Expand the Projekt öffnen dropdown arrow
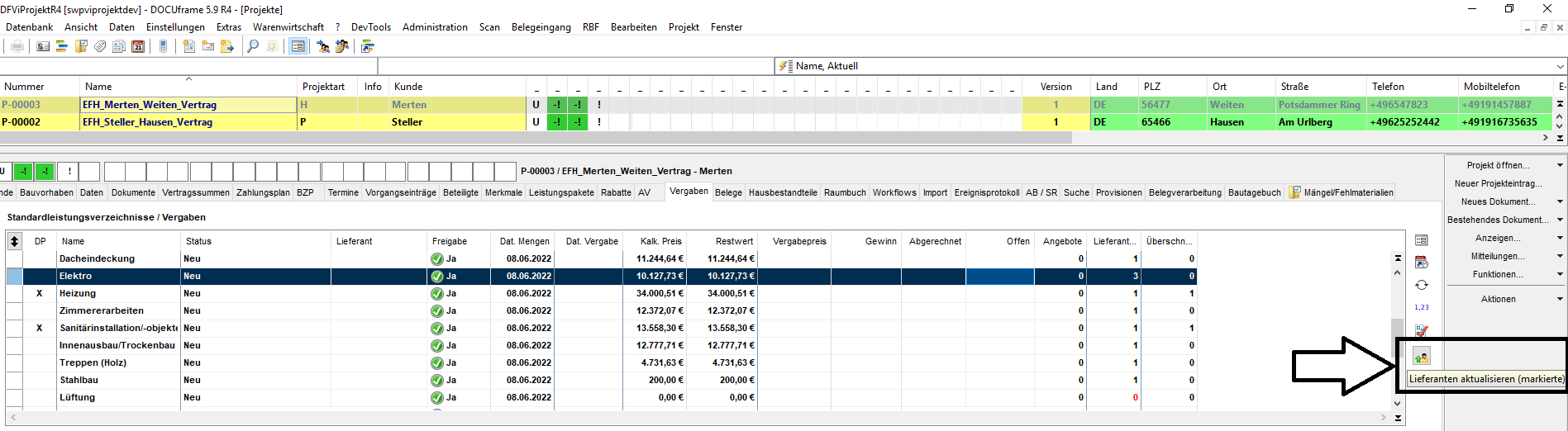The image size is (1568, 431). [x=1560, y=165]
